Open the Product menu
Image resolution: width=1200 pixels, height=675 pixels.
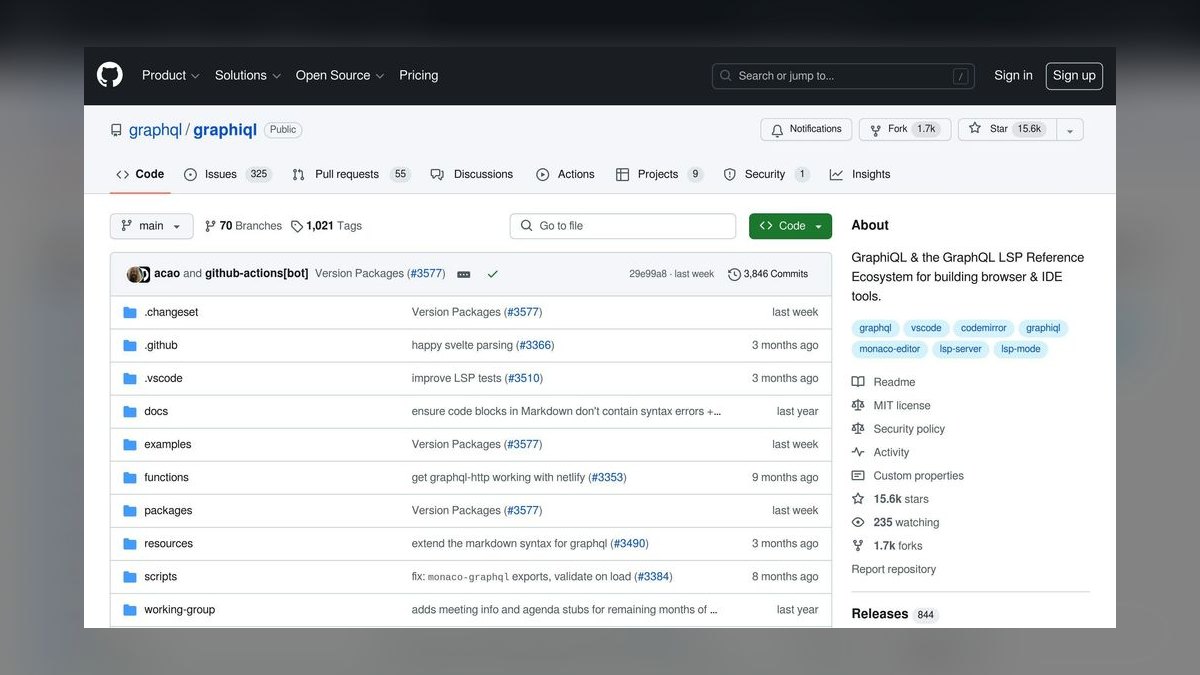tap(171, 75)
